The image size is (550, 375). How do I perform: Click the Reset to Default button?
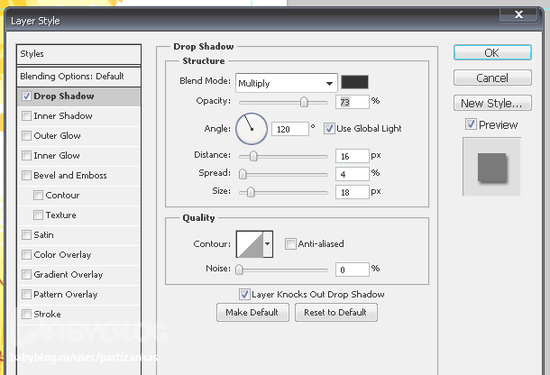point(336,312)
